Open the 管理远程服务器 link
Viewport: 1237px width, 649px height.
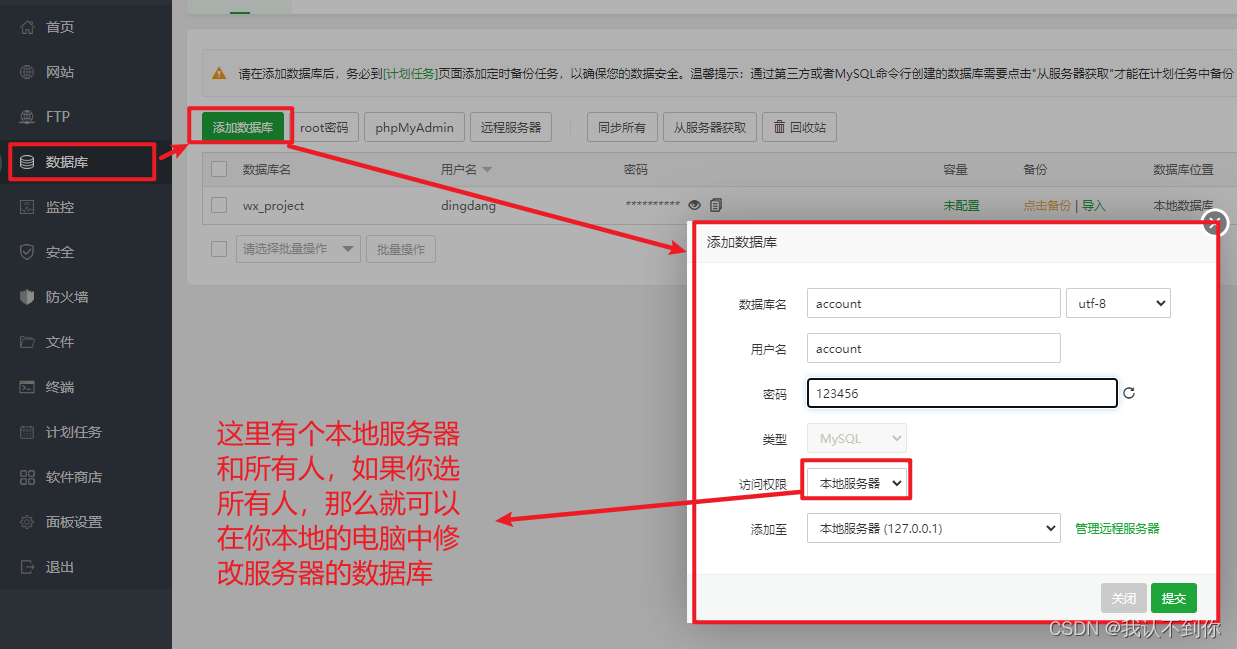coord(1117,528)
